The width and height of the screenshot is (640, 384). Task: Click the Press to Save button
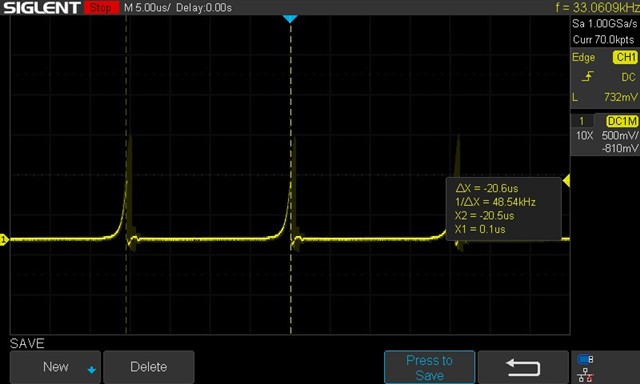point(429,367)
